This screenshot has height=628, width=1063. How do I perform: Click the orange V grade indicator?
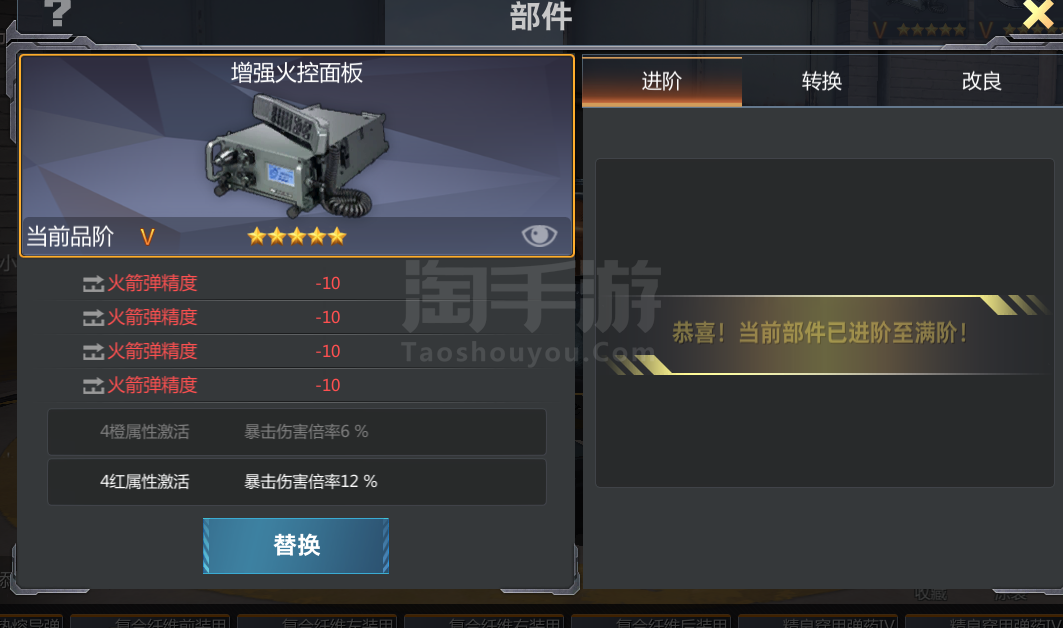click(x=147, y=237)
